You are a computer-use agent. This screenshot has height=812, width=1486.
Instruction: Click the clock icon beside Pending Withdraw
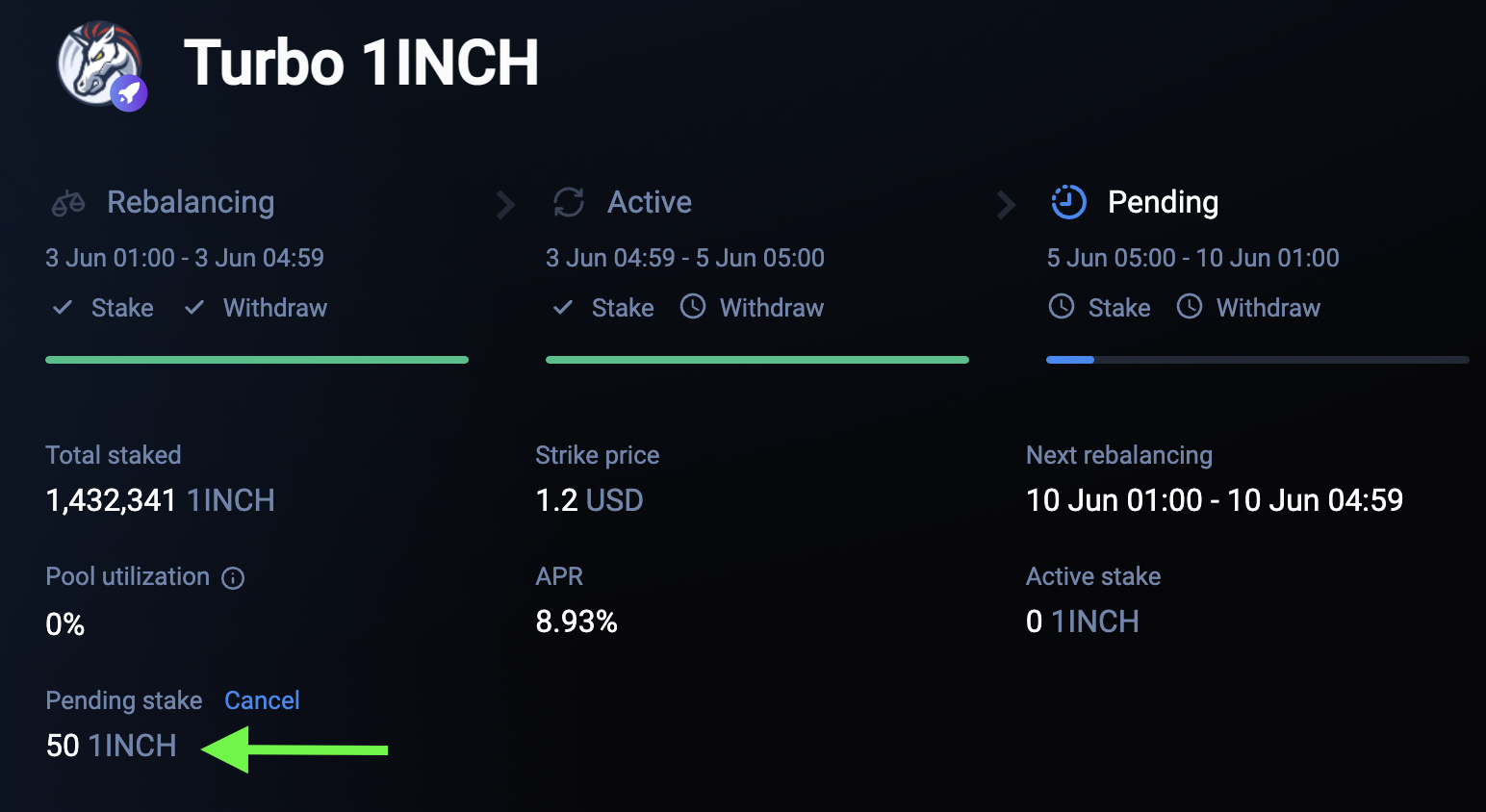click(x=1190, y=307)
